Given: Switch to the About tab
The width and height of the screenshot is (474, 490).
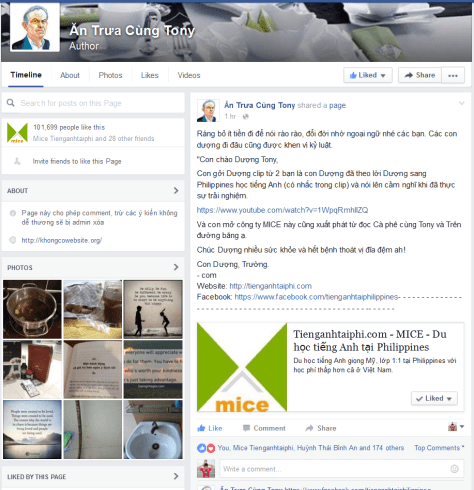Looking at the screenshot, I should [70, 75].
